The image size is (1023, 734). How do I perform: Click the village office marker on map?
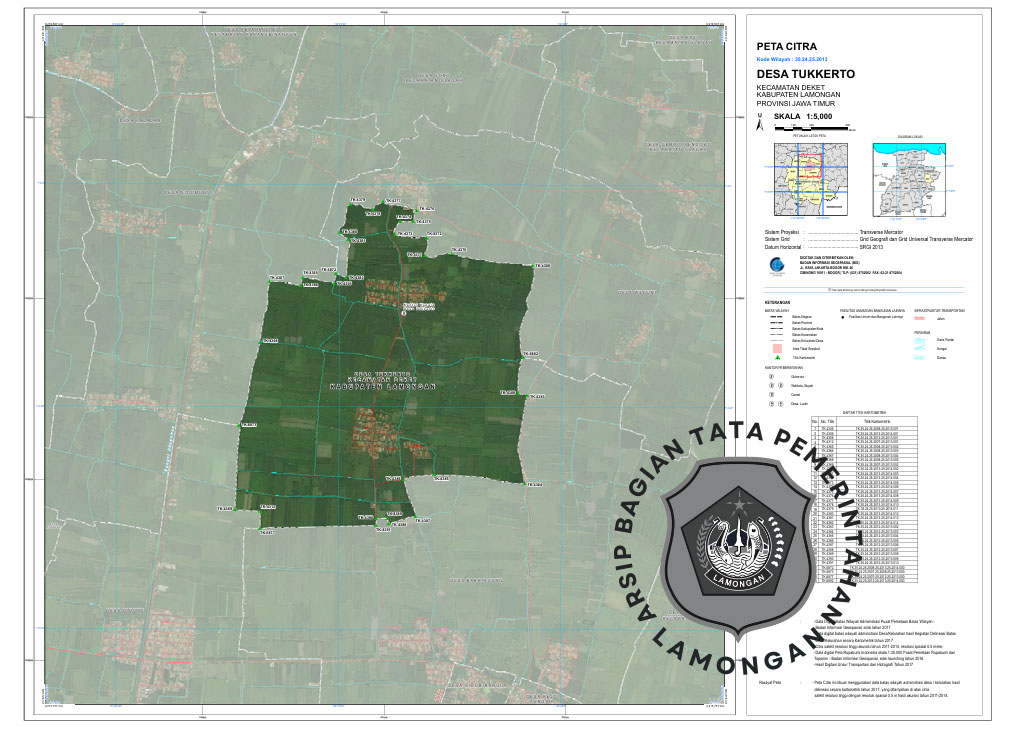[x=403, y=313]
